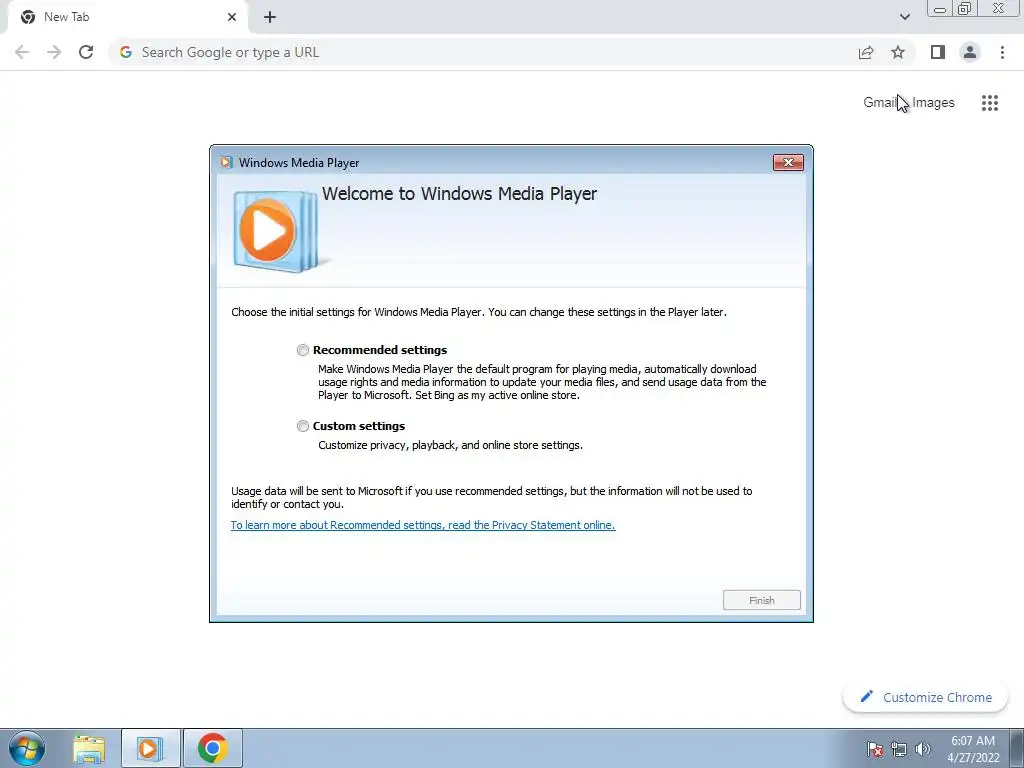Open the Chrome profile avatar

coord(970,52)
